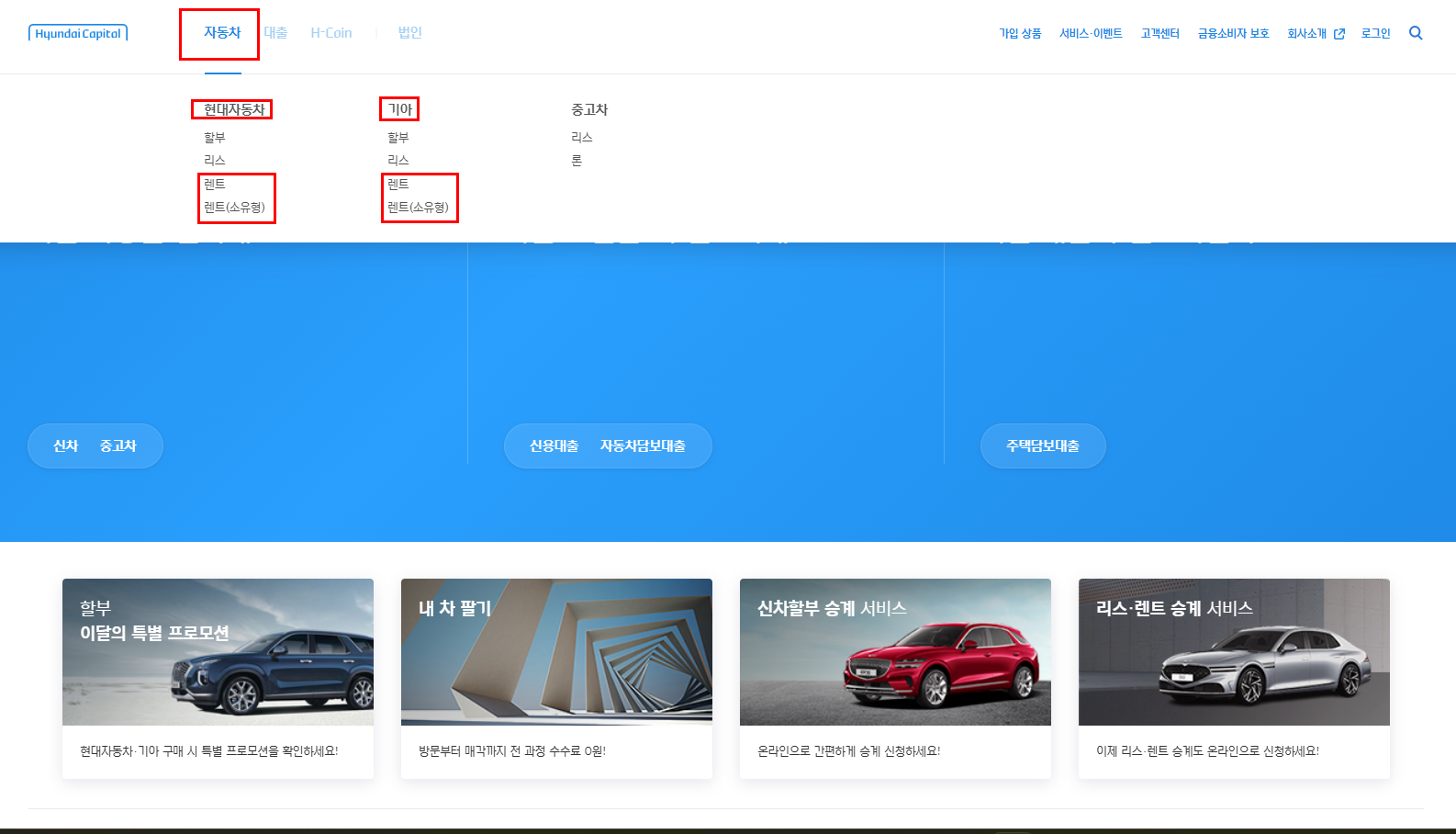Choose 렌트(소유형) under 기아
The height and width of the screenshot is (834, 1456).
[x=418, y=208]
